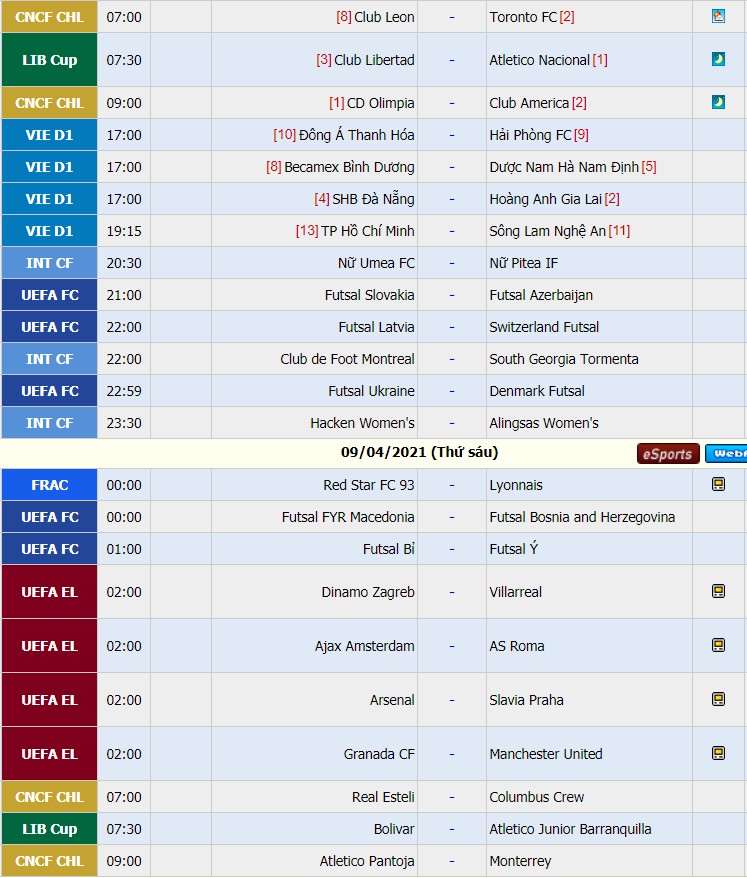Select the UEFA FC label for Futsal Ukraine

[x=49, y=390]
